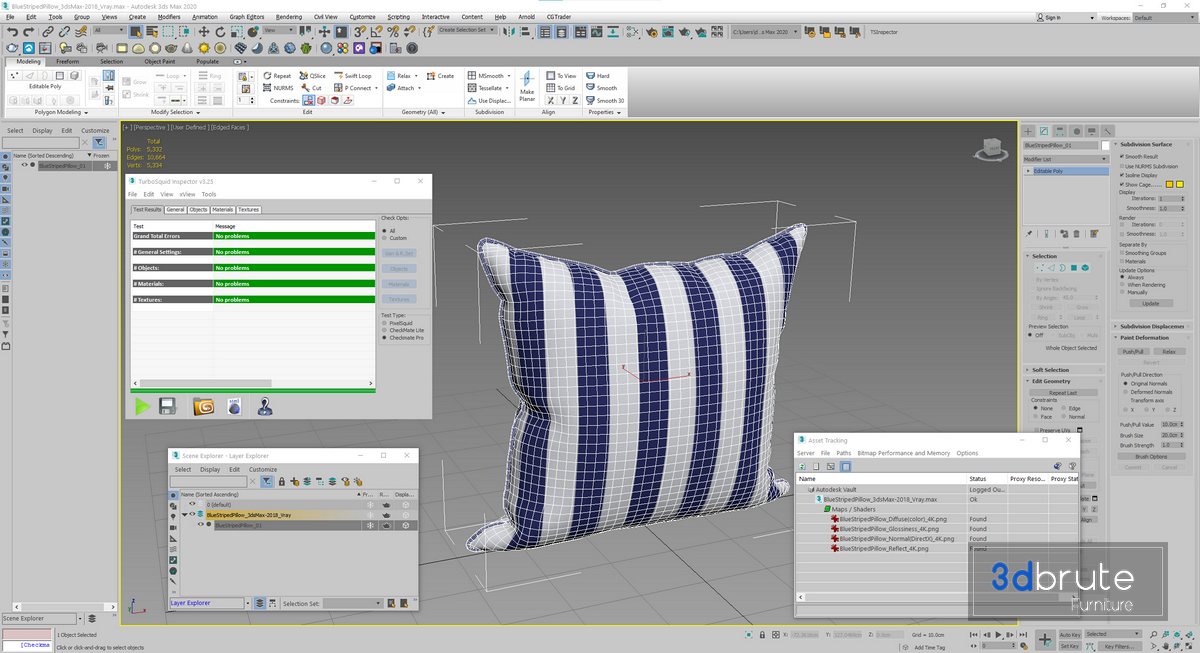Screen dimensions: 1200x653
Task: Open the Rendering menu
Action: tap(288, 17)
